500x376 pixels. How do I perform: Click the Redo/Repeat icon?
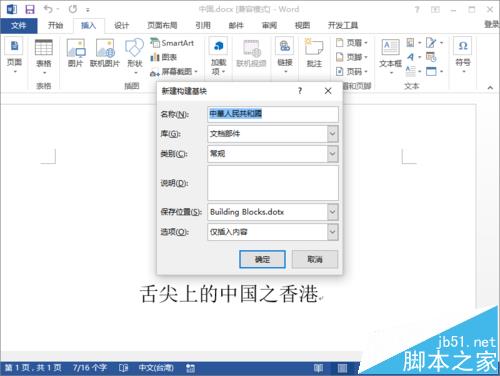point(72,9)
